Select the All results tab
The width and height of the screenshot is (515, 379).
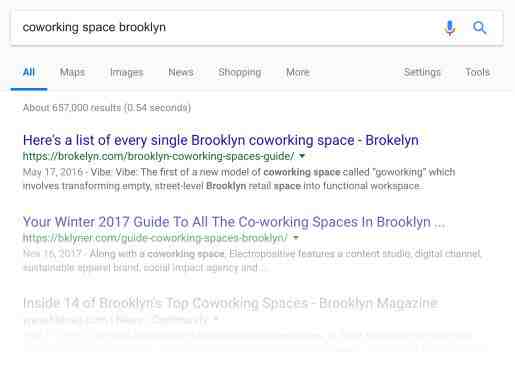pos(29,72)
